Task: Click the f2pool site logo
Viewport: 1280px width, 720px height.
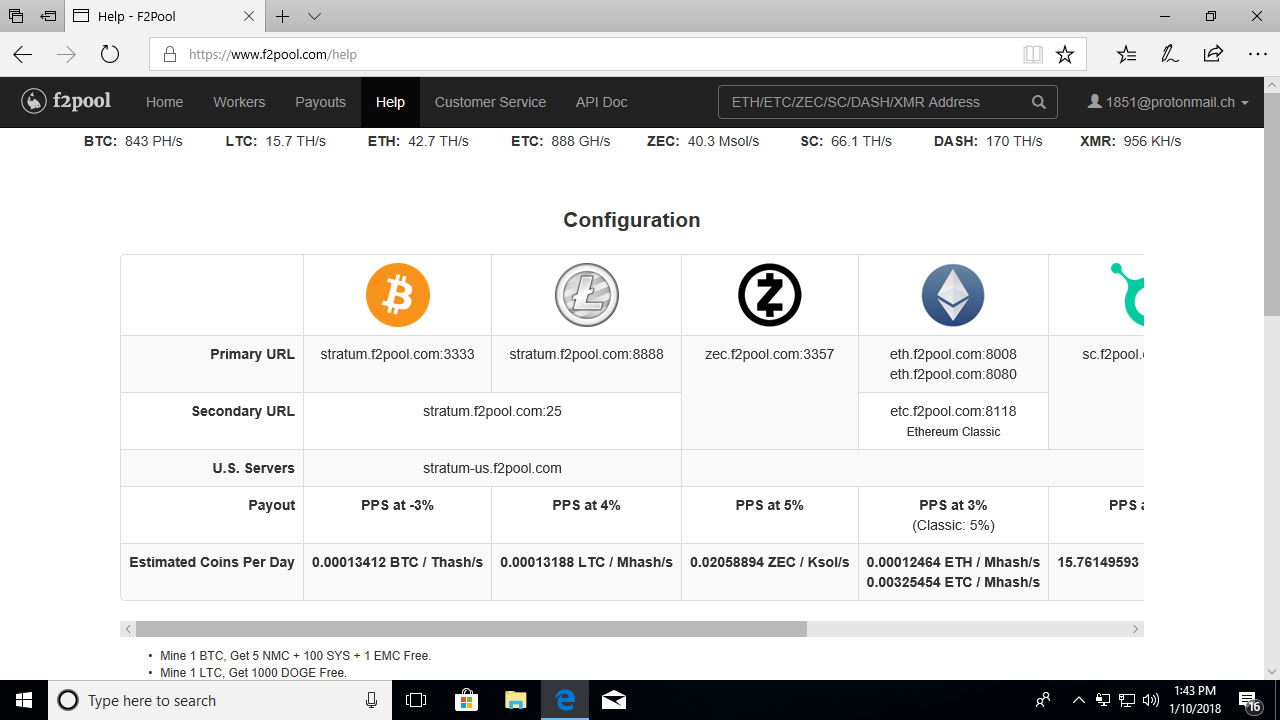Action: tap(66, 101)
